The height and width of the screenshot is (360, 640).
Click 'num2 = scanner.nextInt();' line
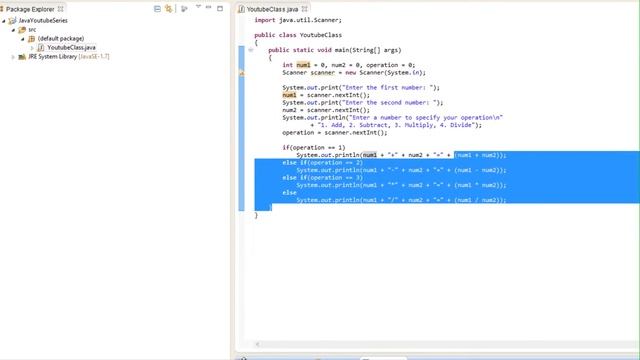[x=326, y=110]
